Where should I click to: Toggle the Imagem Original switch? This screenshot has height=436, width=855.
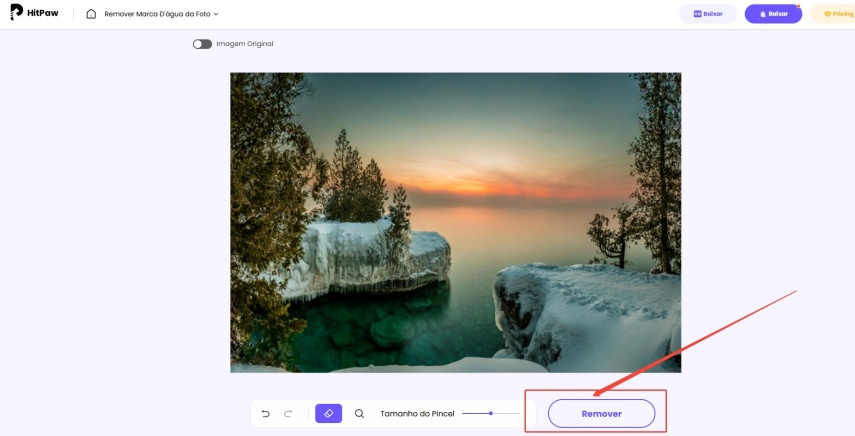[x=202, y=44]
